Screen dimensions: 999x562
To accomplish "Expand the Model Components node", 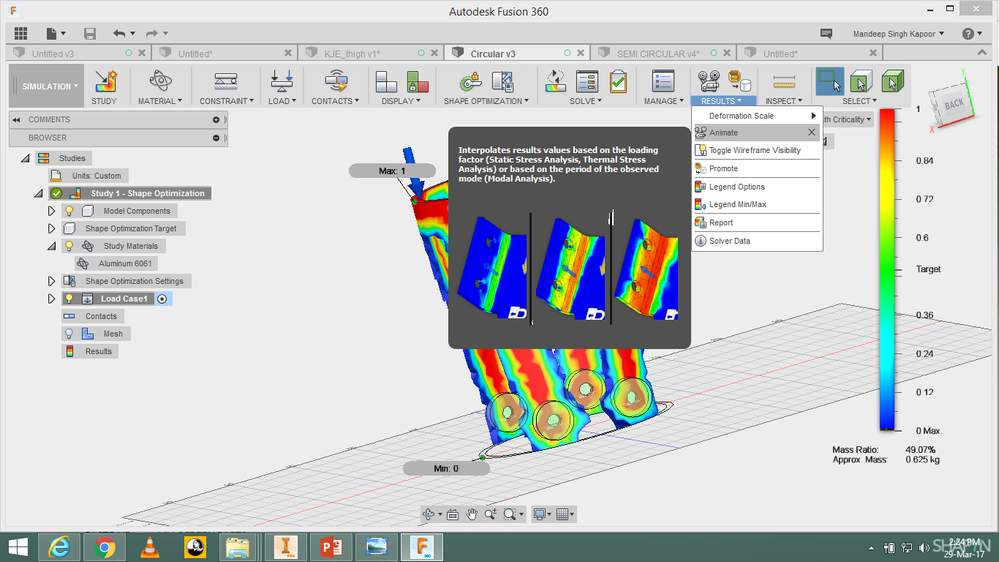I will 52,211.
